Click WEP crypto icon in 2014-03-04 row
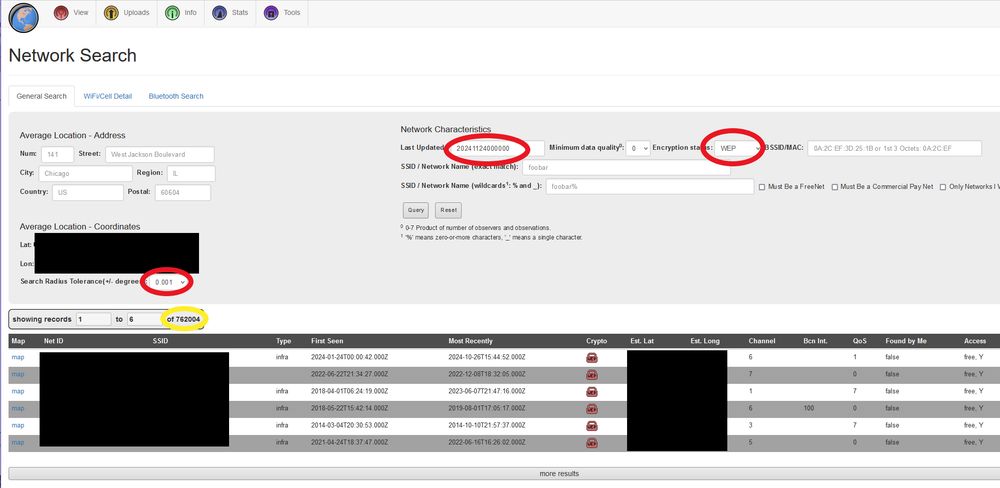This screenshot has height=488, width=1000. pos(592,425)
